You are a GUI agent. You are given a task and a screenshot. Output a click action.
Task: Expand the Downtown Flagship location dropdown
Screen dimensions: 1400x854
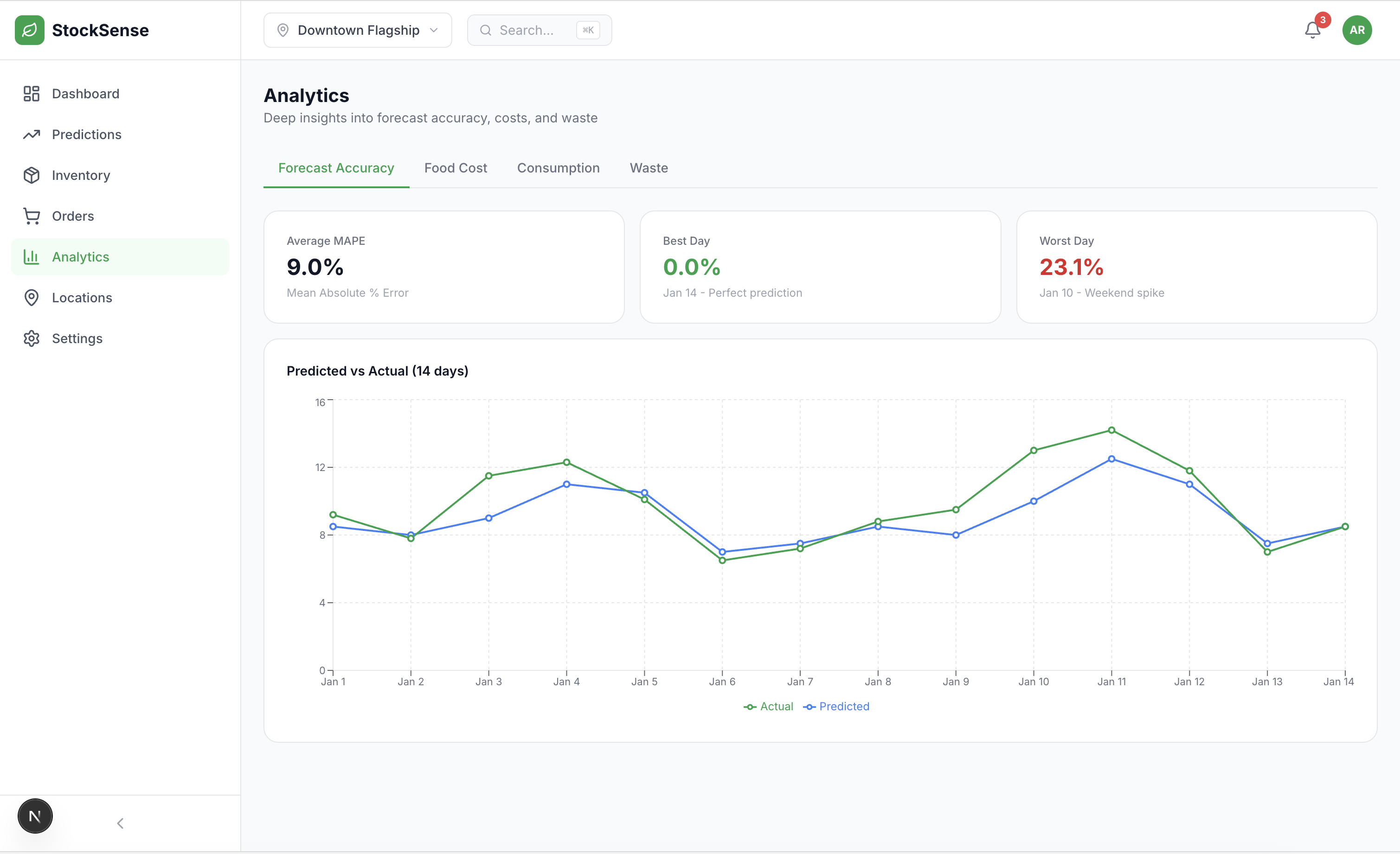(357, 30)
